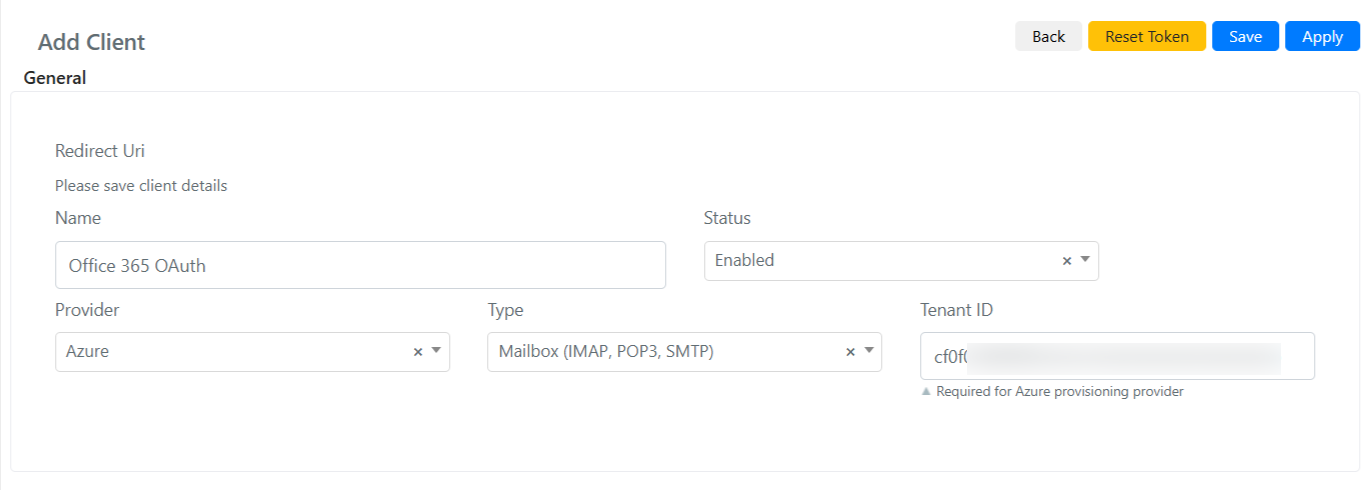The width and height of the screenshot is (1366, 490).
Task: Clear the Type Mailbox selection x icon
Action: tap(850, 352)
